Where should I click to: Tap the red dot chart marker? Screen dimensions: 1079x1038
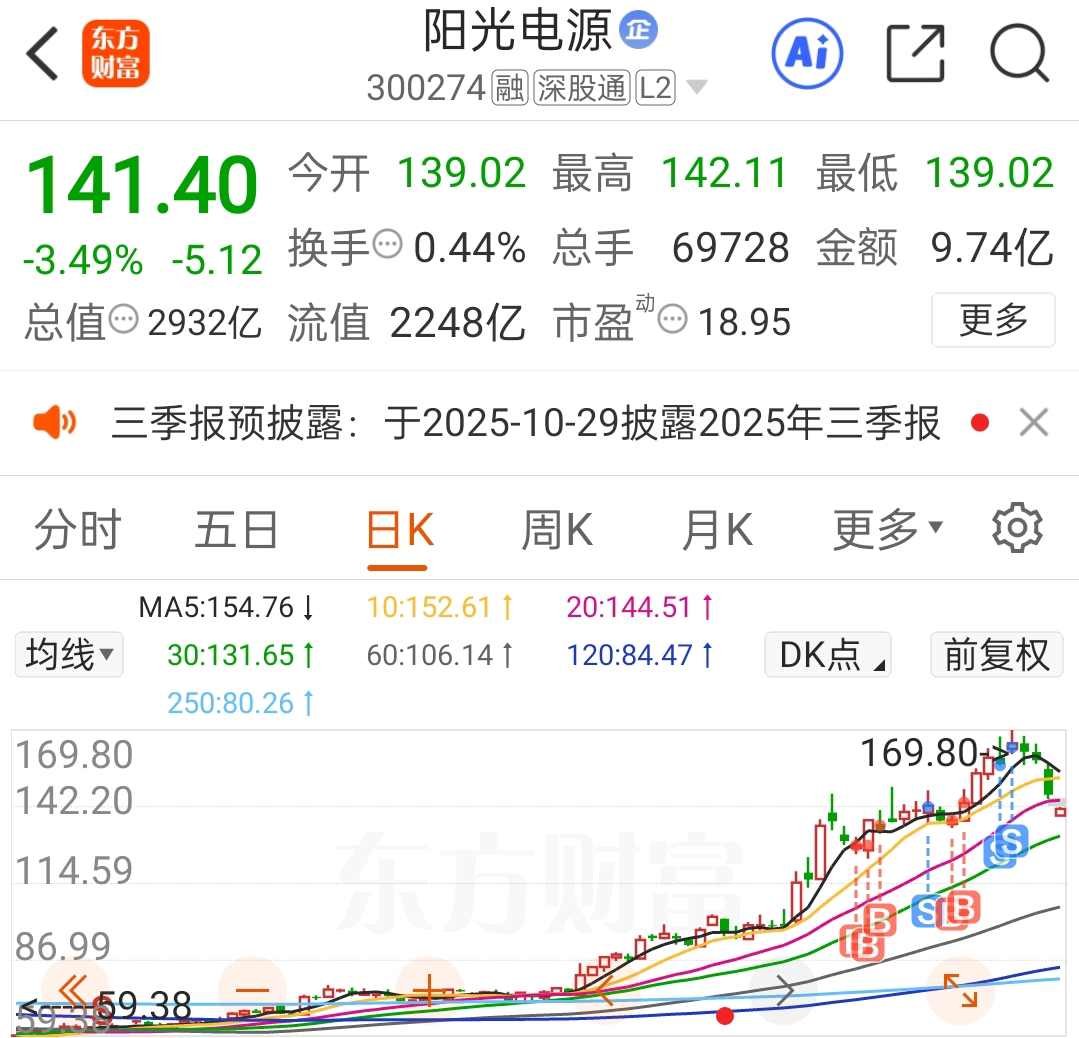[x=725, y=1015]
